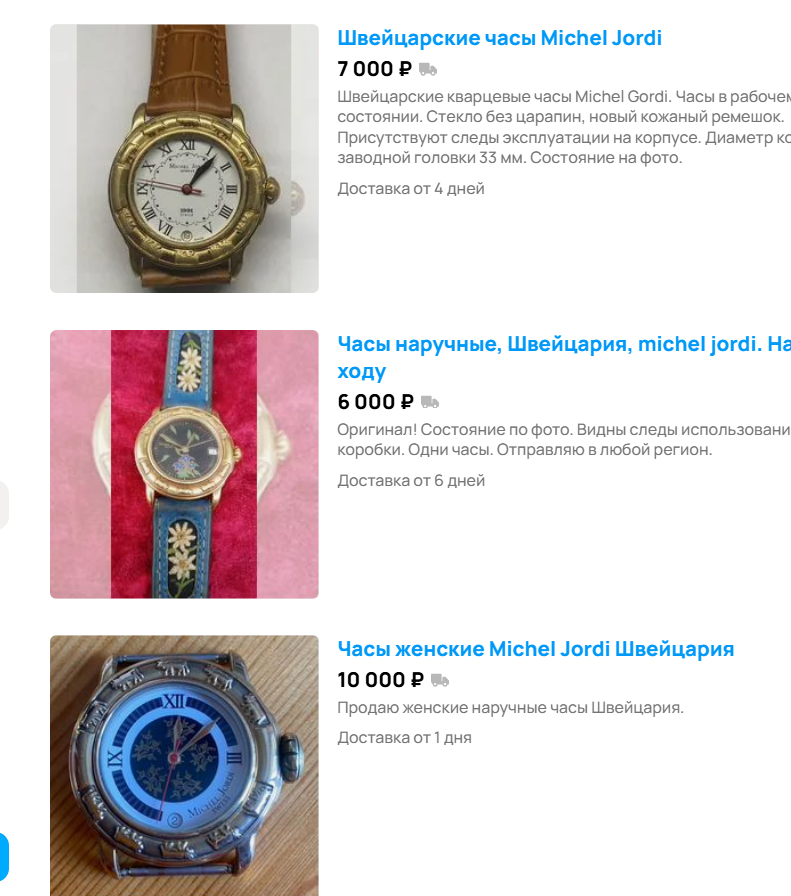Screen dimensions: 791x896
Task: Click description starting "Оригинал! Состояние по фото"
Action: 564,439
